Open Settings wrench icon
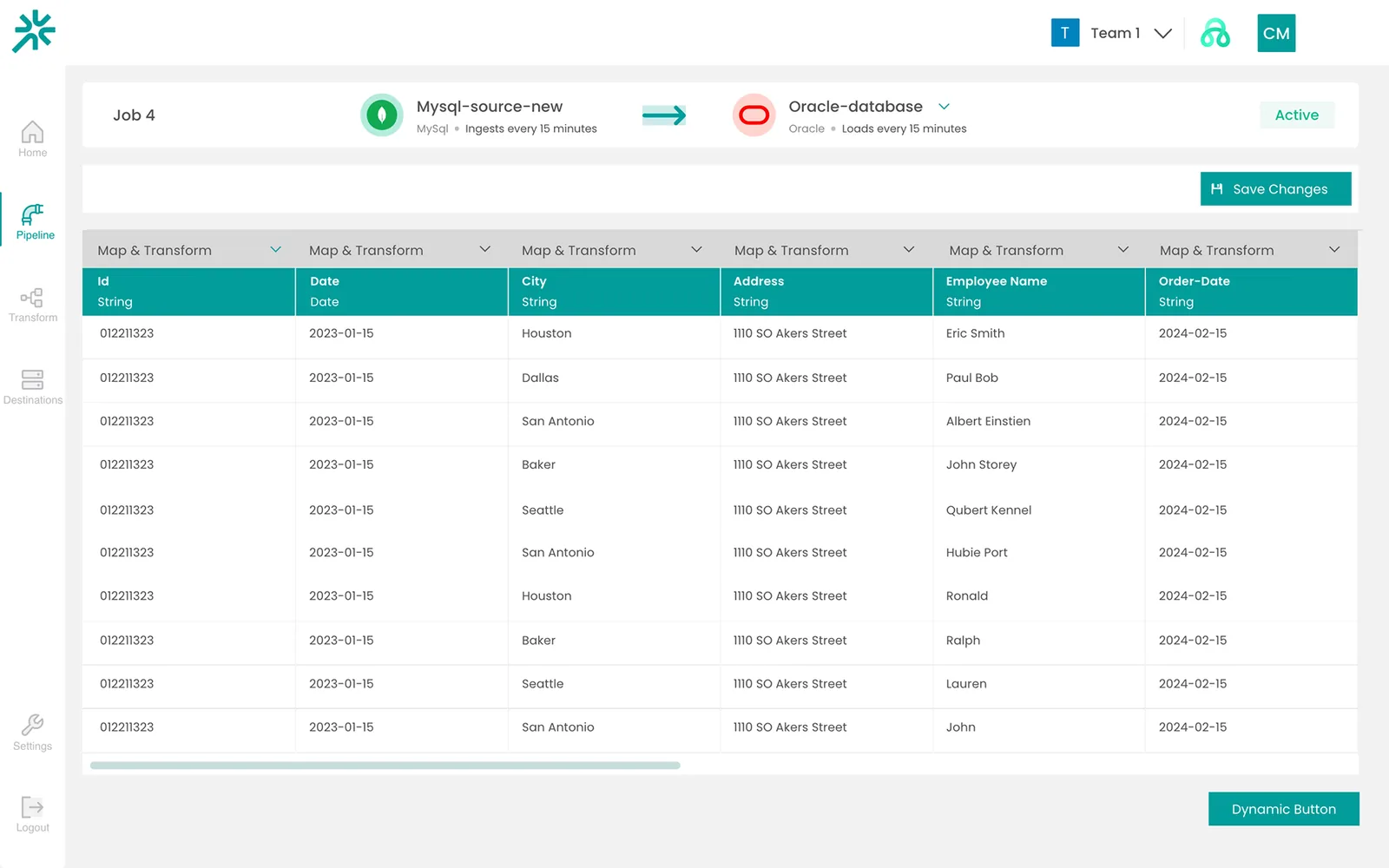Image resolution: width=1389 pixels, height=868 pixels. tap(32, 725)
